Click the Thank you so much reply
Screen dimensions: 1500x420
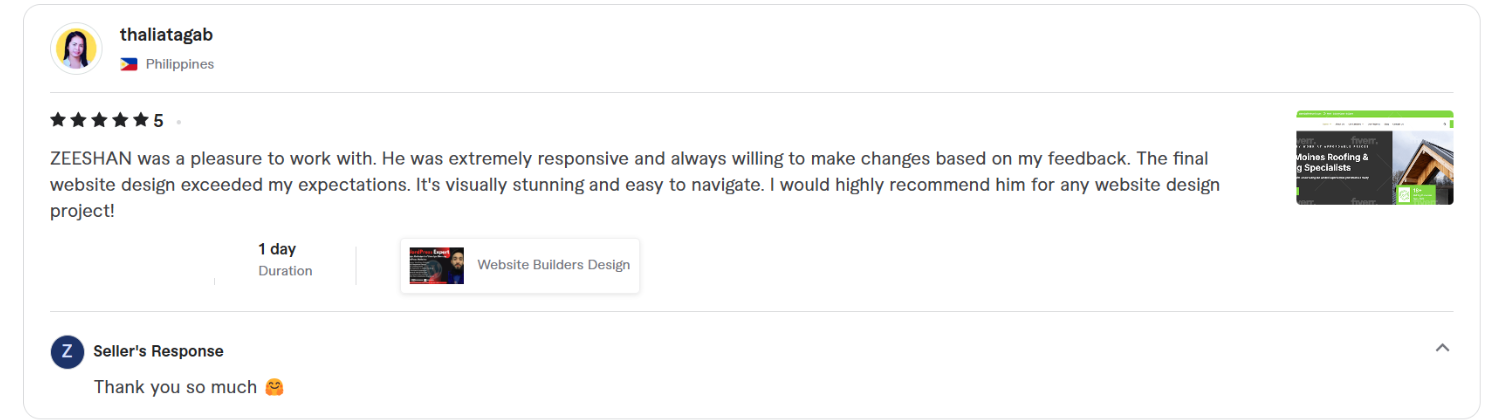coord(176,387)
